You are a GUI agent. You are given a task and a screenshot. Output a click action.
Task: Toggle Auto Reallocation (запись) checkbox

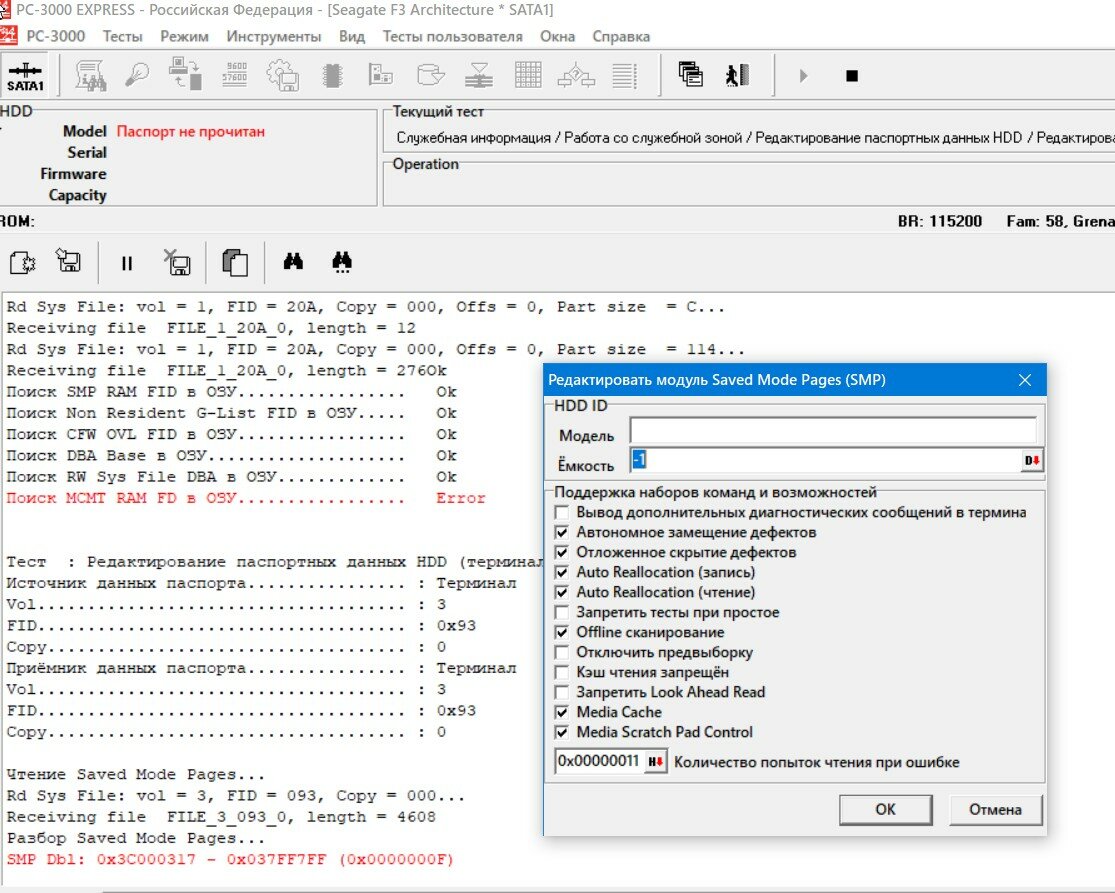[562, 572]
